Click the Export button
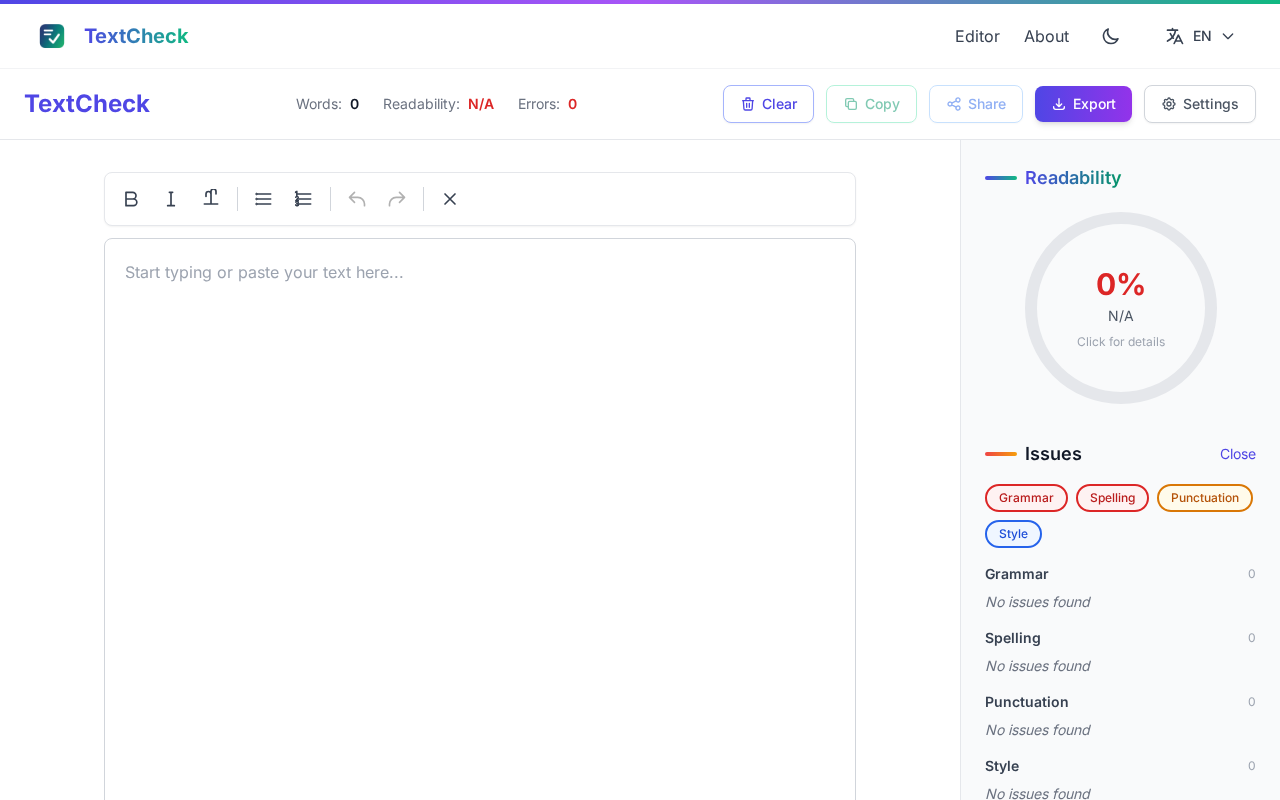The width and height of the screenshot is (1280, 800). tap(1083, 104)
